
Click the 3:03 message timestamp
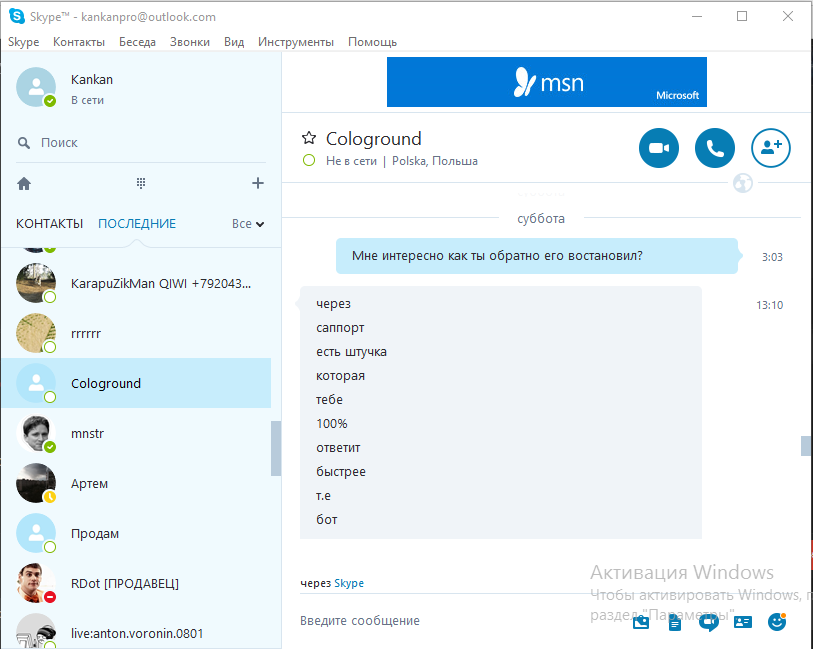click(772, 257)
